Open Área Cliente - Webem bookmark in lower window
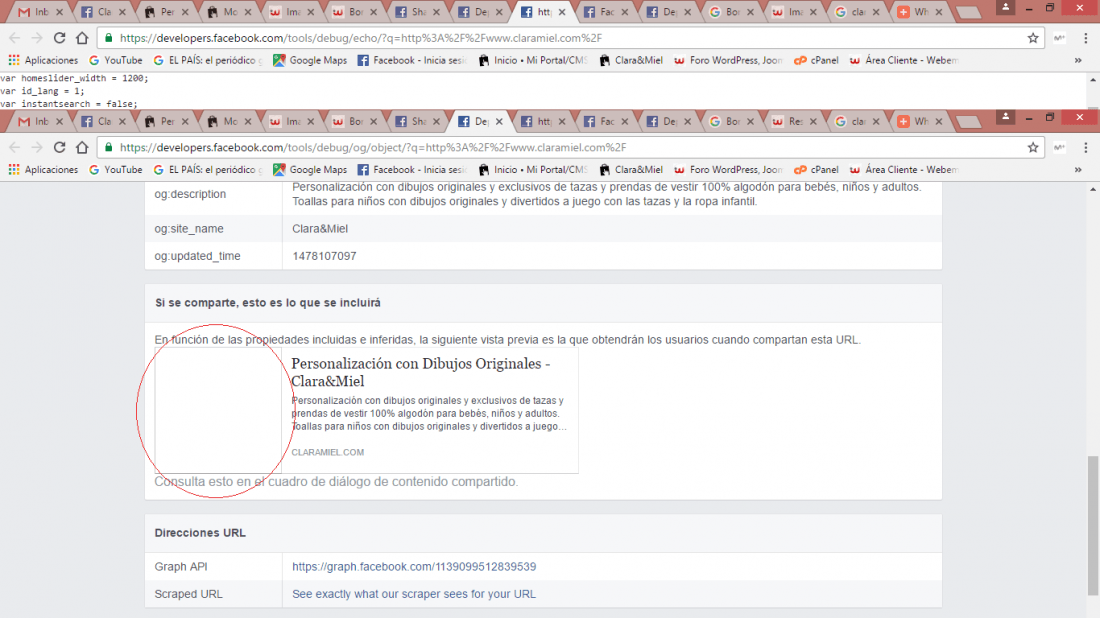 click(x=904, y=170)
